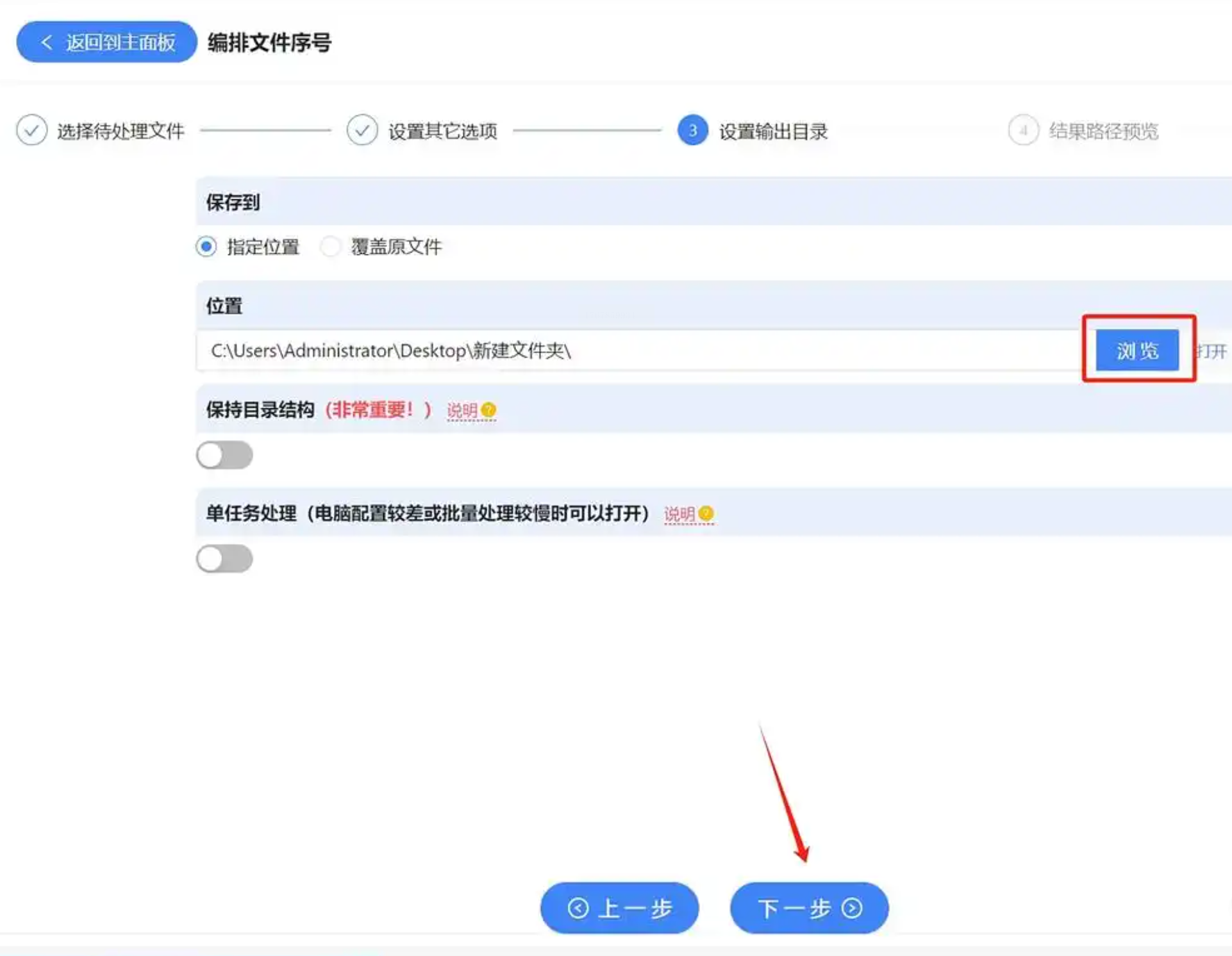This screenshot has width=1232, height=956.
Task: Open 说明 link for single-task processing
Action: point(679,514)
